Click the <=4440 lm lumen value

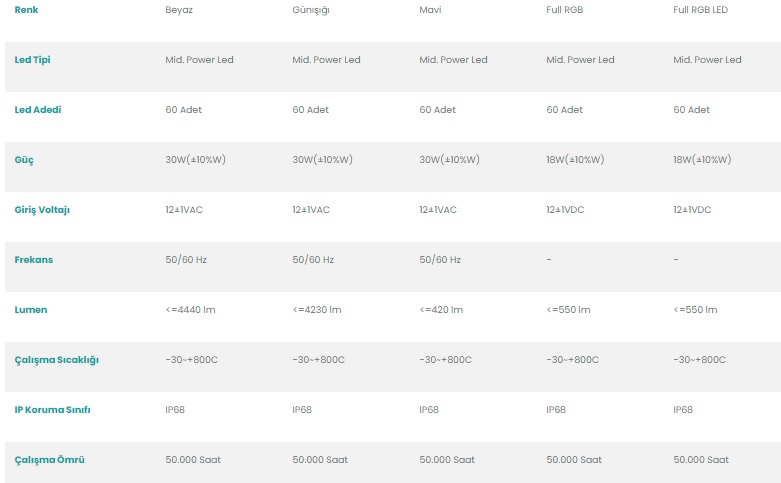tap(190, 310)
